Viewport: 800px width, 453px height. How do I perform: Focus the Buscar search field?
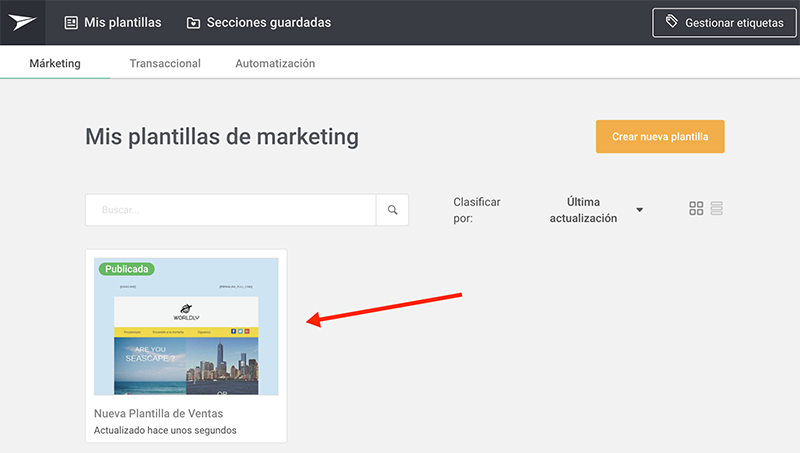pos(230,210)
